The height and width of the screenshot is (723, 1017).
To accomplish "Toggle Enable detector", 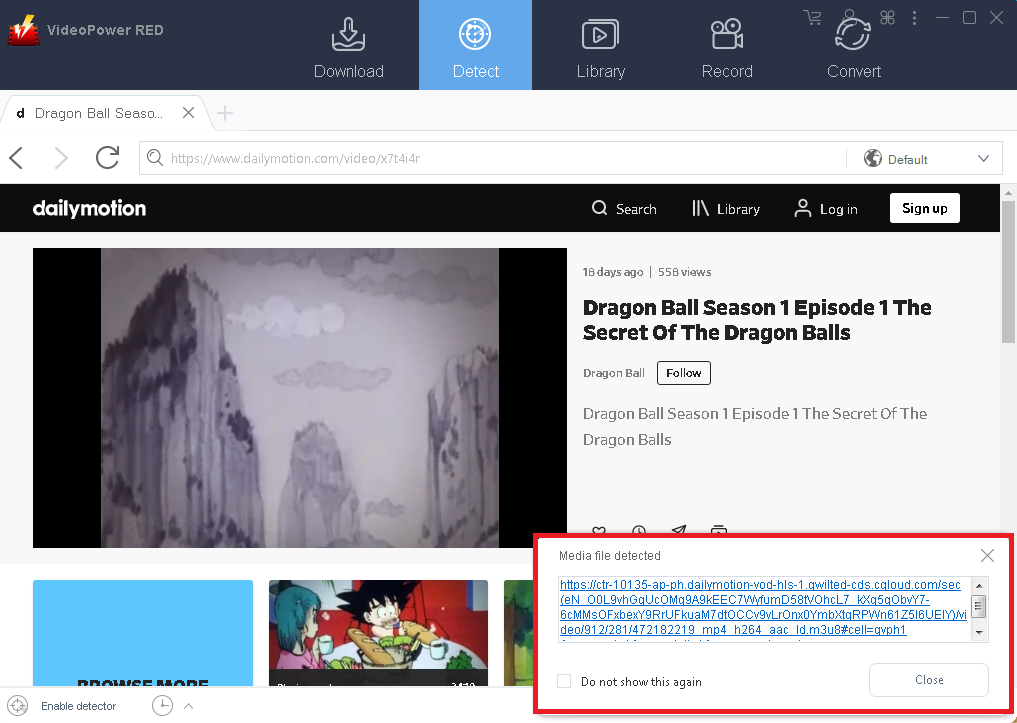I will pos(62,705).
